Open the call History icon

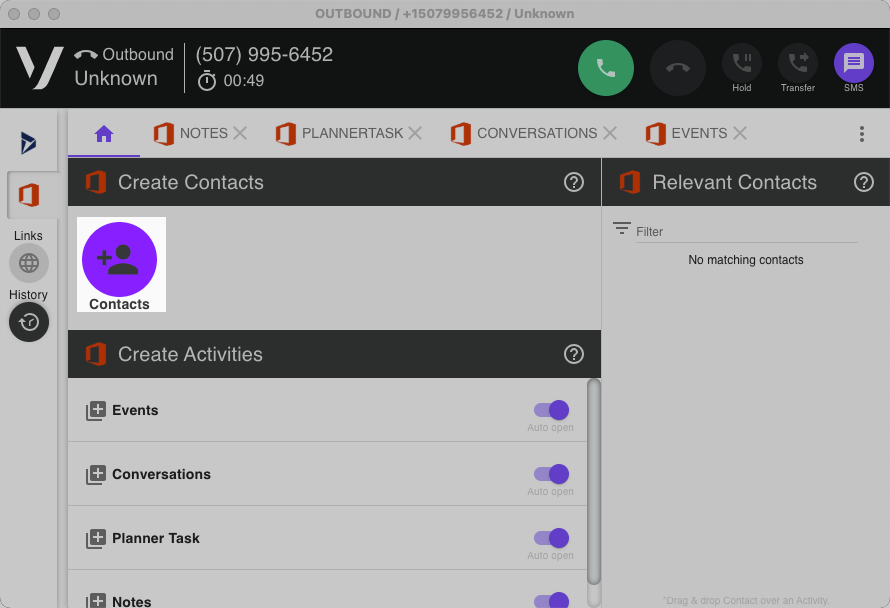[x=29, y=322]
